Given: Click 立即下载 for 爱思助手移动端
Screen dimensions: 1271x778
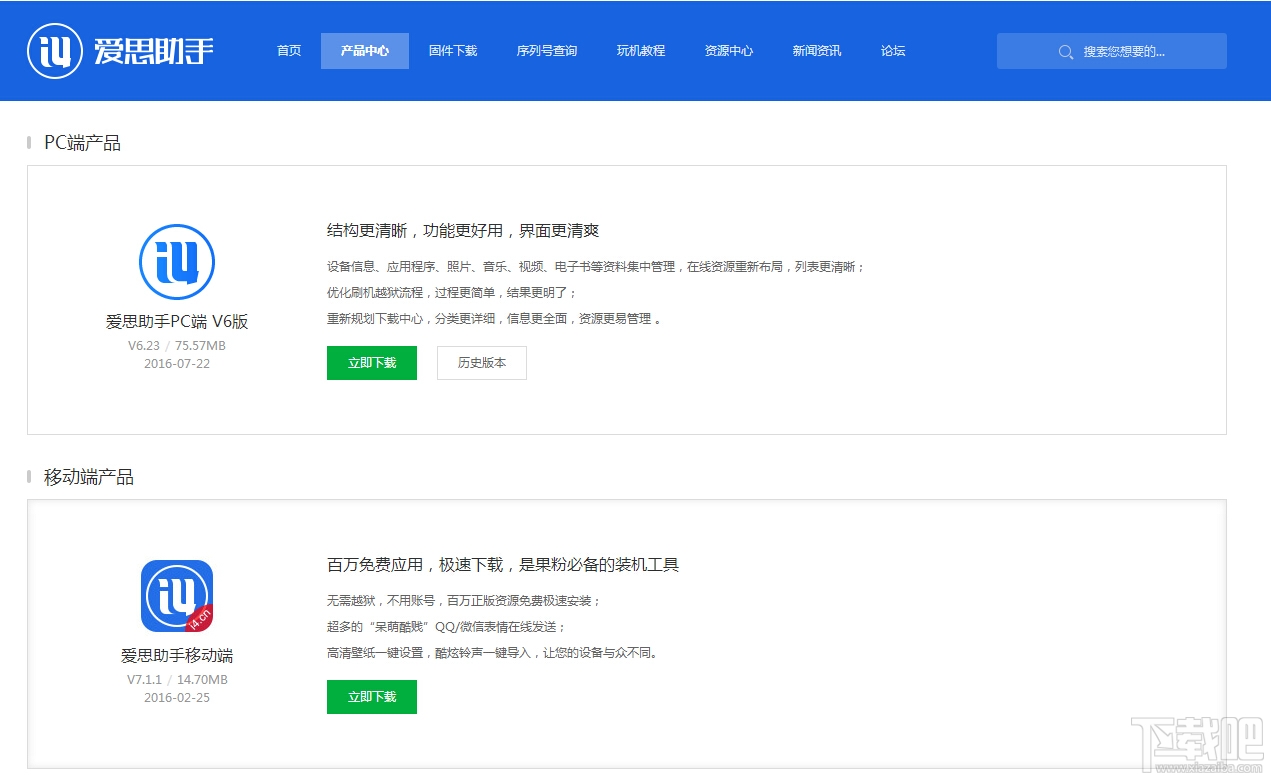Looking at the screenshot, I should click(371, 697).
